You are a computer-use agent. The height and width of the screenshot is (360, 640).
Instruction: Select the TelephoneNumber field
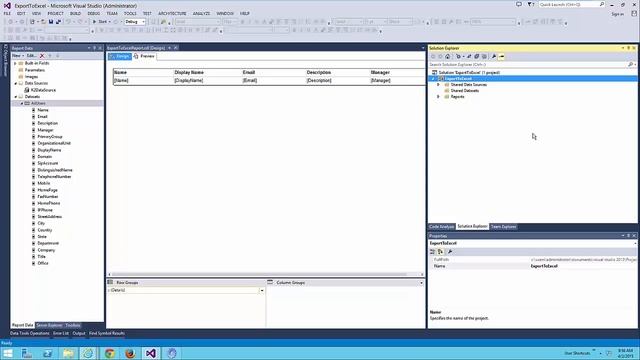click(54, 177)
